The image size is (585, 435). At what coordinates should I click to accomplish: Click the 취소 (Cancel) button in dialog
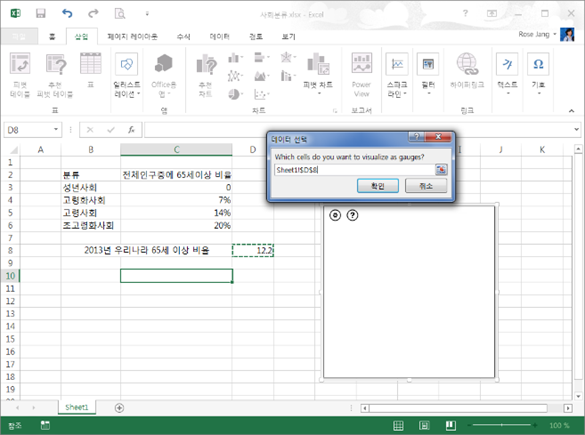426,185
